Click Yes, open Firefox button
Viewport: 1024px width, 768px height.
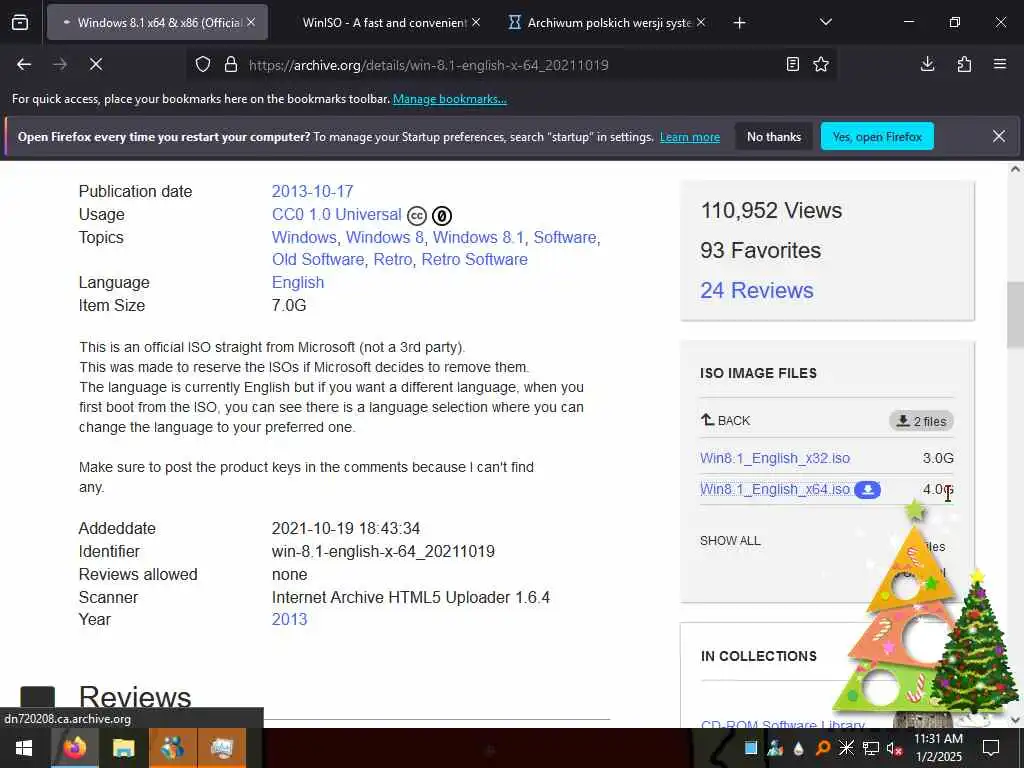coord(877,136)
